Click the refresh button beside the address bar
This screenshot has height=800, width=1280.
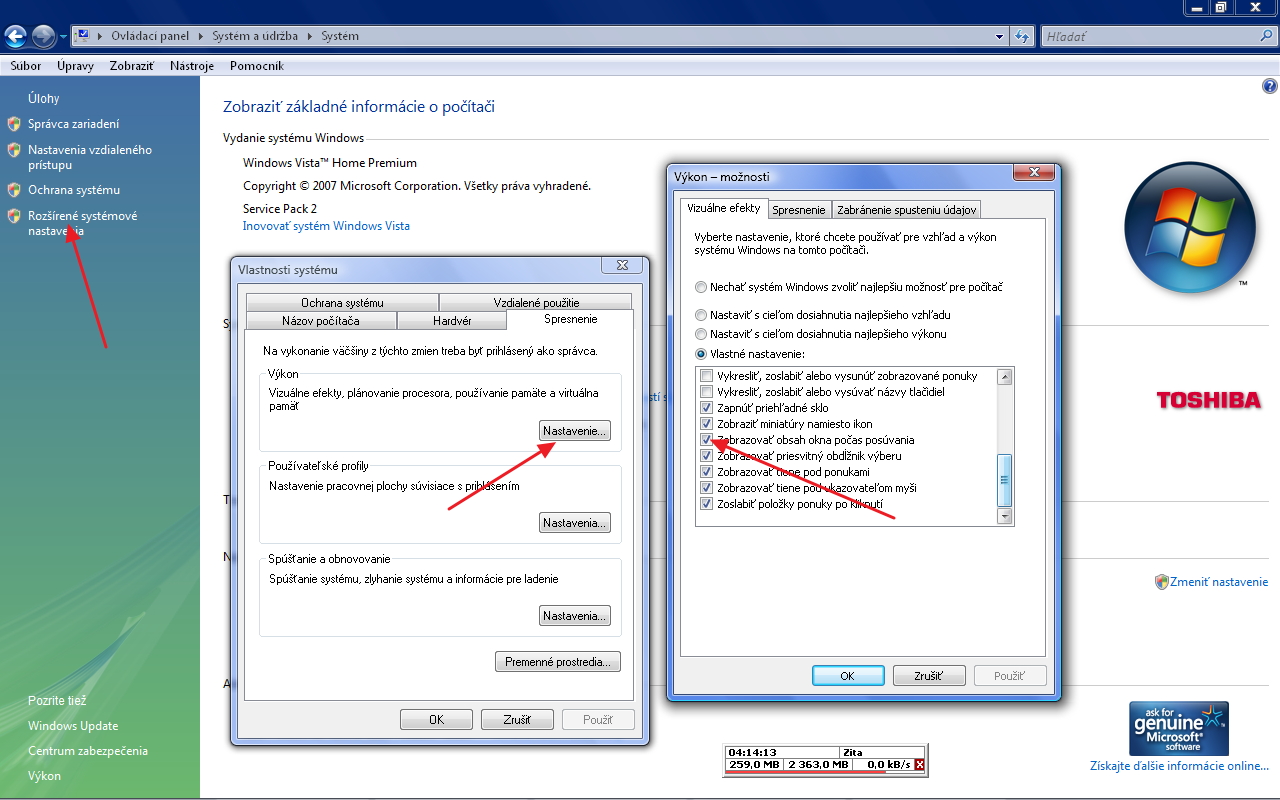pos(1021,36)
